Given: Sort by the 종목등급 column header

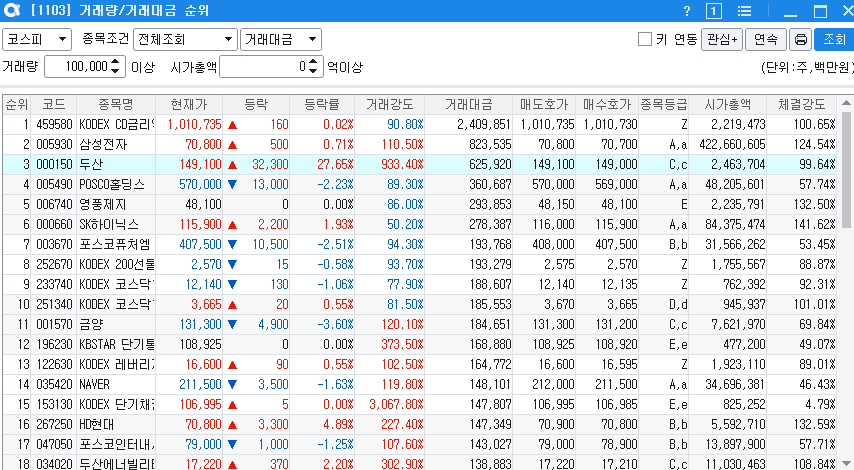Looking at the screenshot, I should pyautogui.click(x=663, y=105).
